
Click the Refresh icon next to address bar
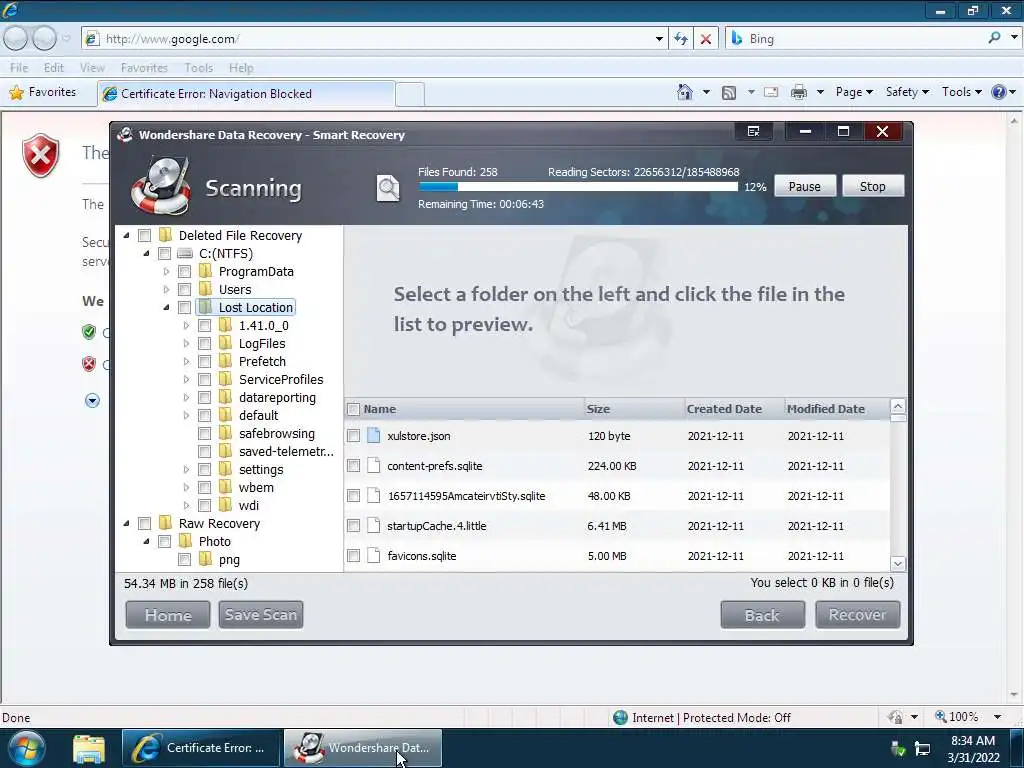coord(681,39)
